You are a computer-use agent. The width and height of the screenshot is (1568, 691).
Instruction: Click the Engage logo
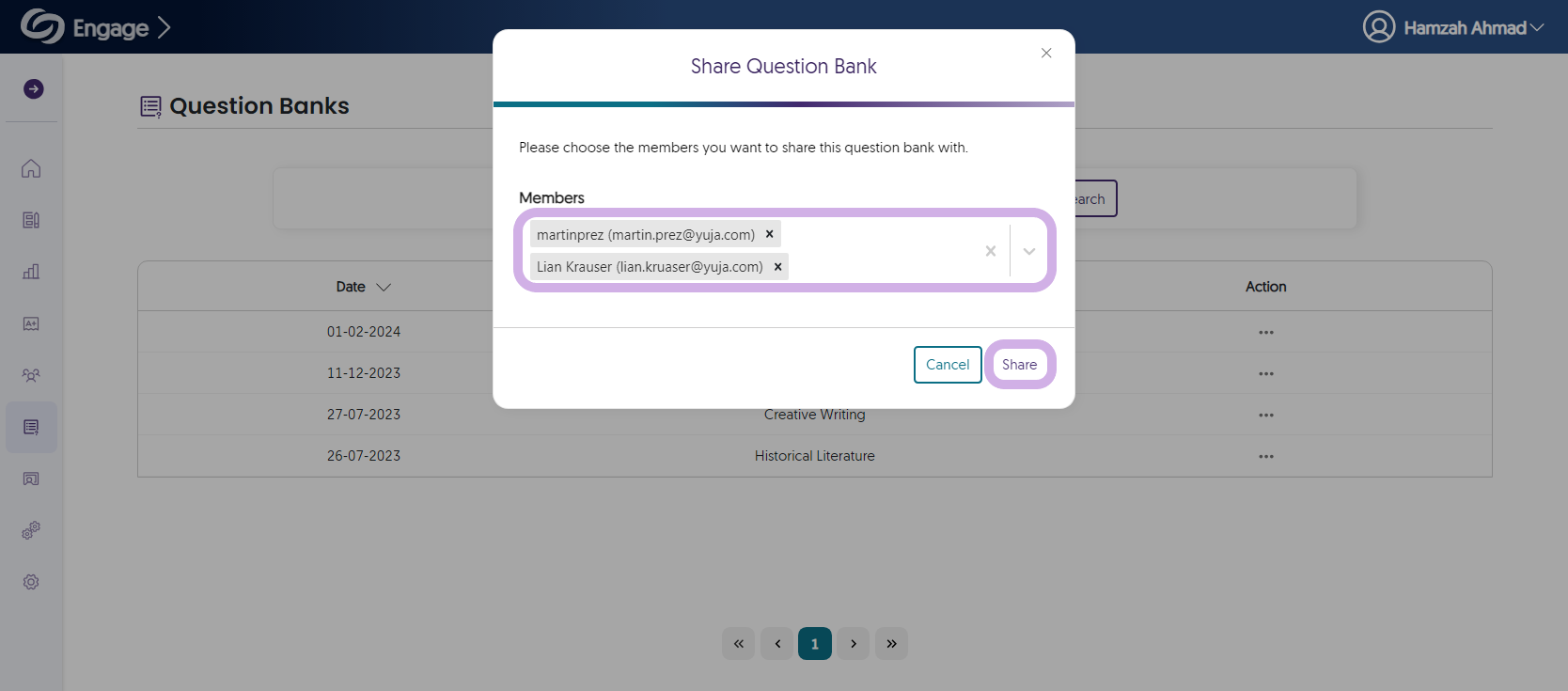pyautogui.click(x=95, y=27)
